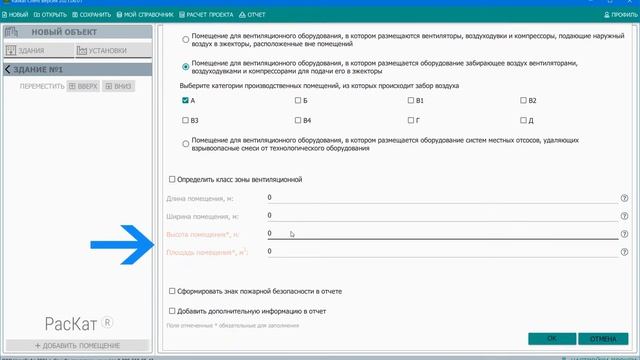The width and height of the screenshot is (640, 360).
Task: Click the ЗДАНИЯ tab icon
Action: pyautogui.click(x=11, y=50)
